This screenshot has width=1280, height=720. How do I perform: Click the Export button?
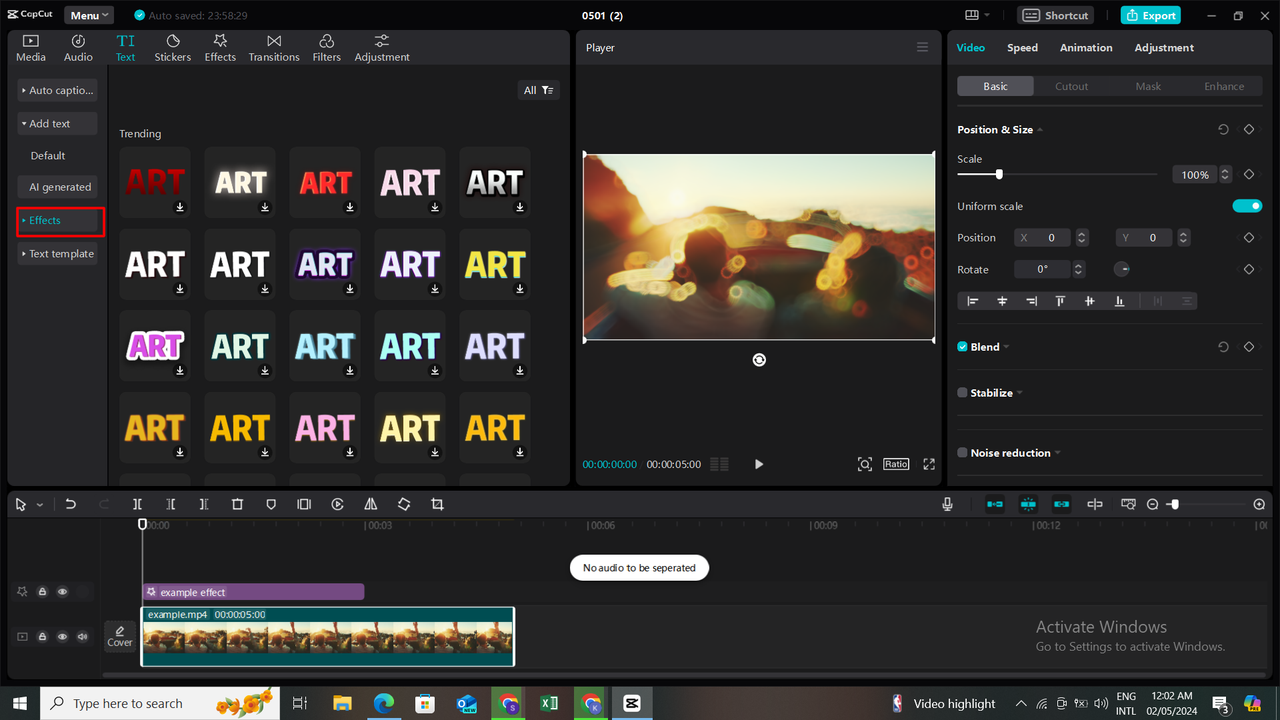click(1150, 15)
